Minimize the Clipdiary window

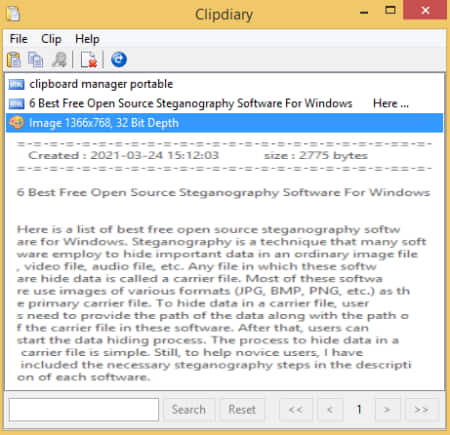[364, 12]
